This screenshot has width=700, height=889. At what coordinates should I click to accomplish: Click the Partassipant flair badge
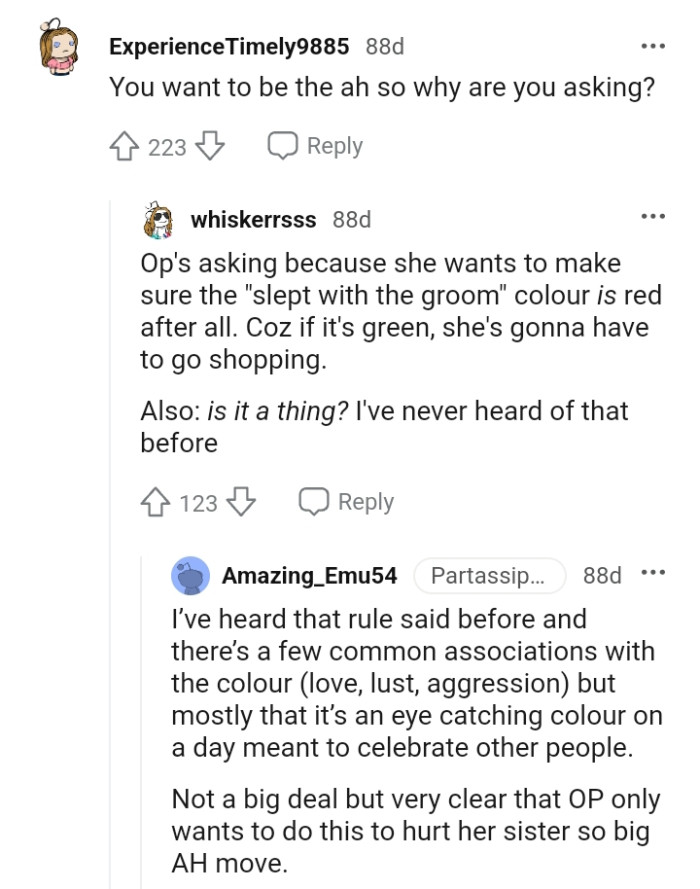click(488, 575)
